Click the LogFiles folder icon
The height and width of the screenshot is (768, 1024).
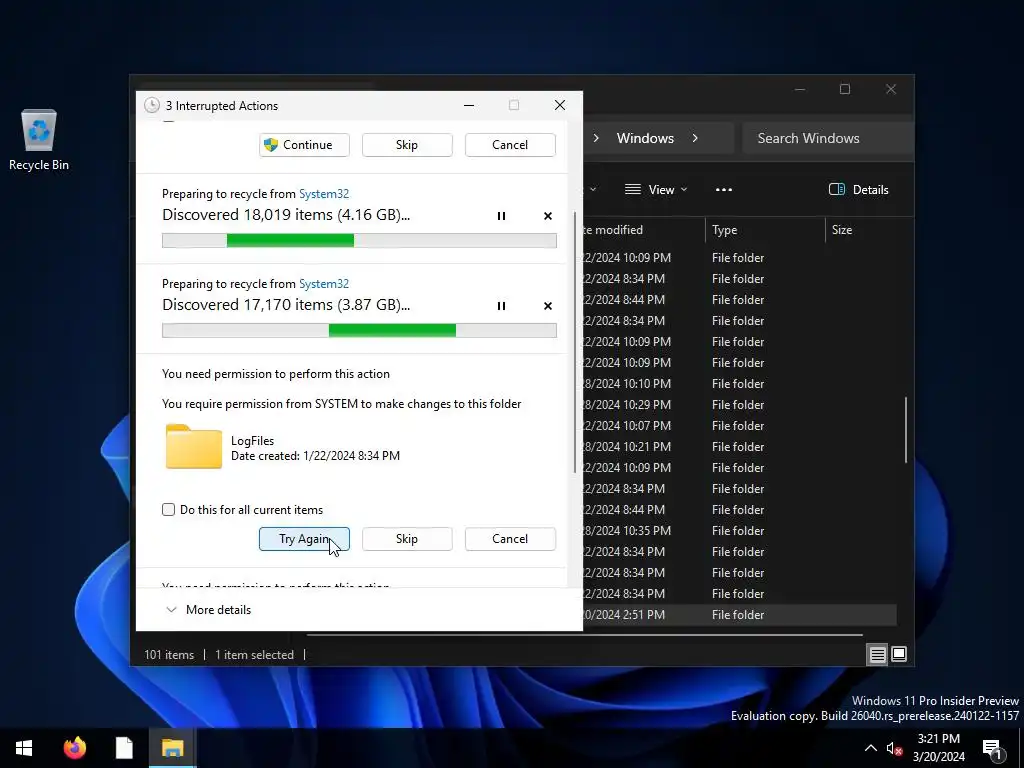pos(193,447)
